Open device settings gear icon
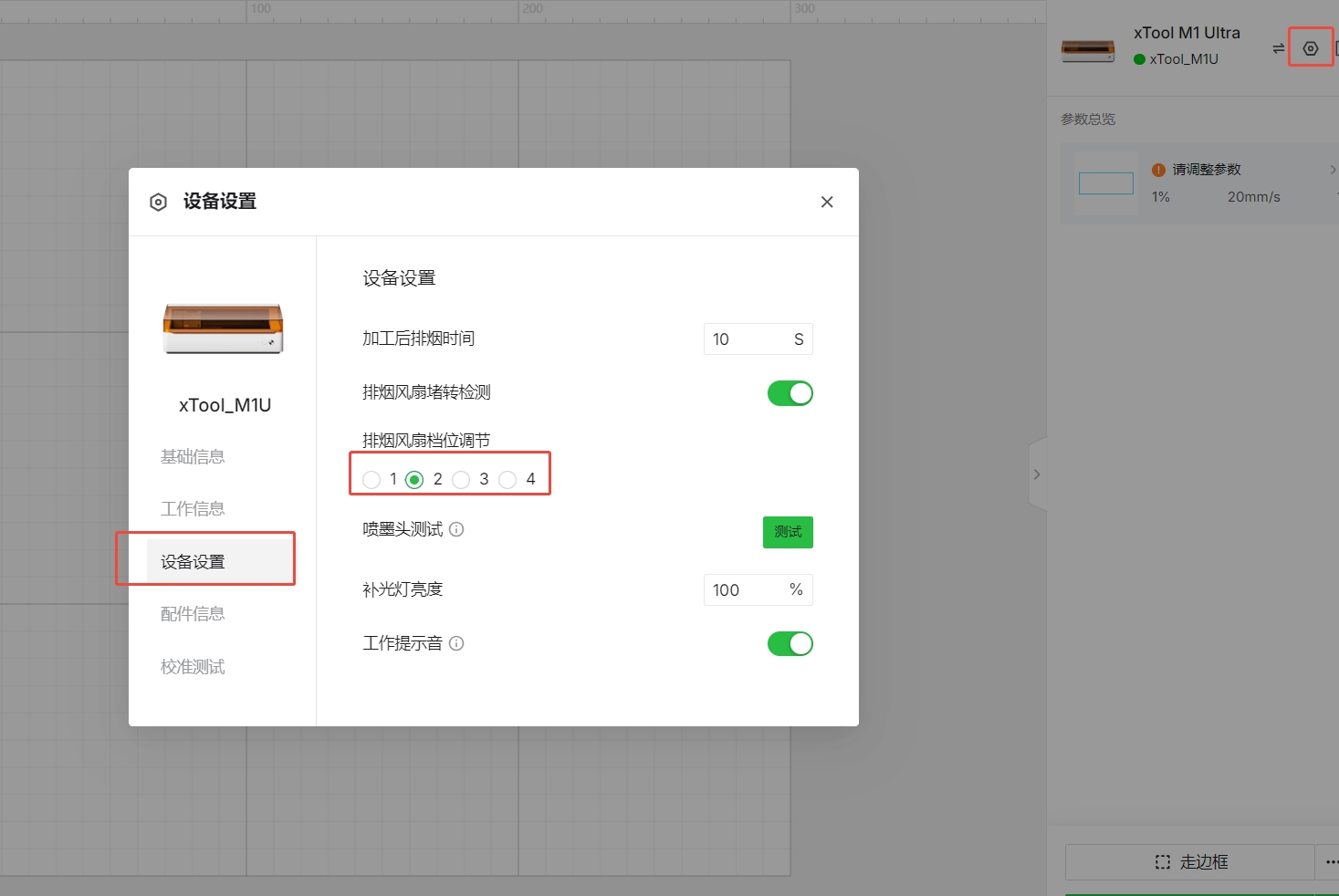 [x=1310, y=48]
